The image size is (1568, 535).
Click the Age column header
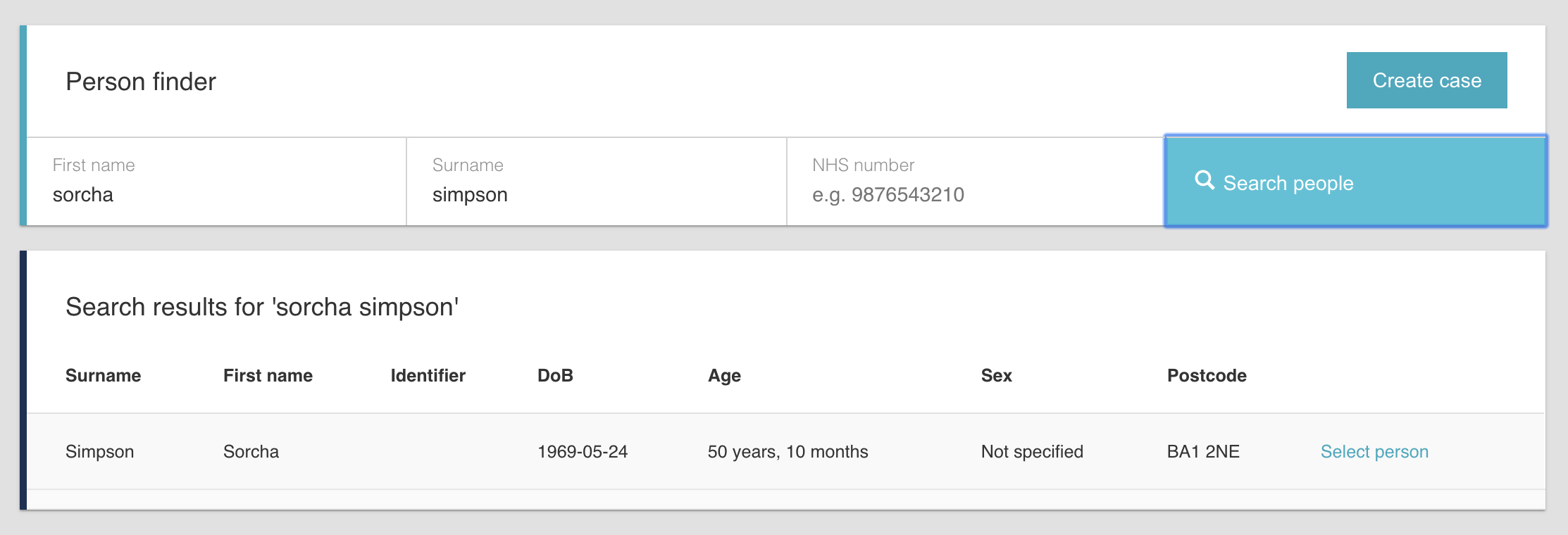(x=724, y=376)
